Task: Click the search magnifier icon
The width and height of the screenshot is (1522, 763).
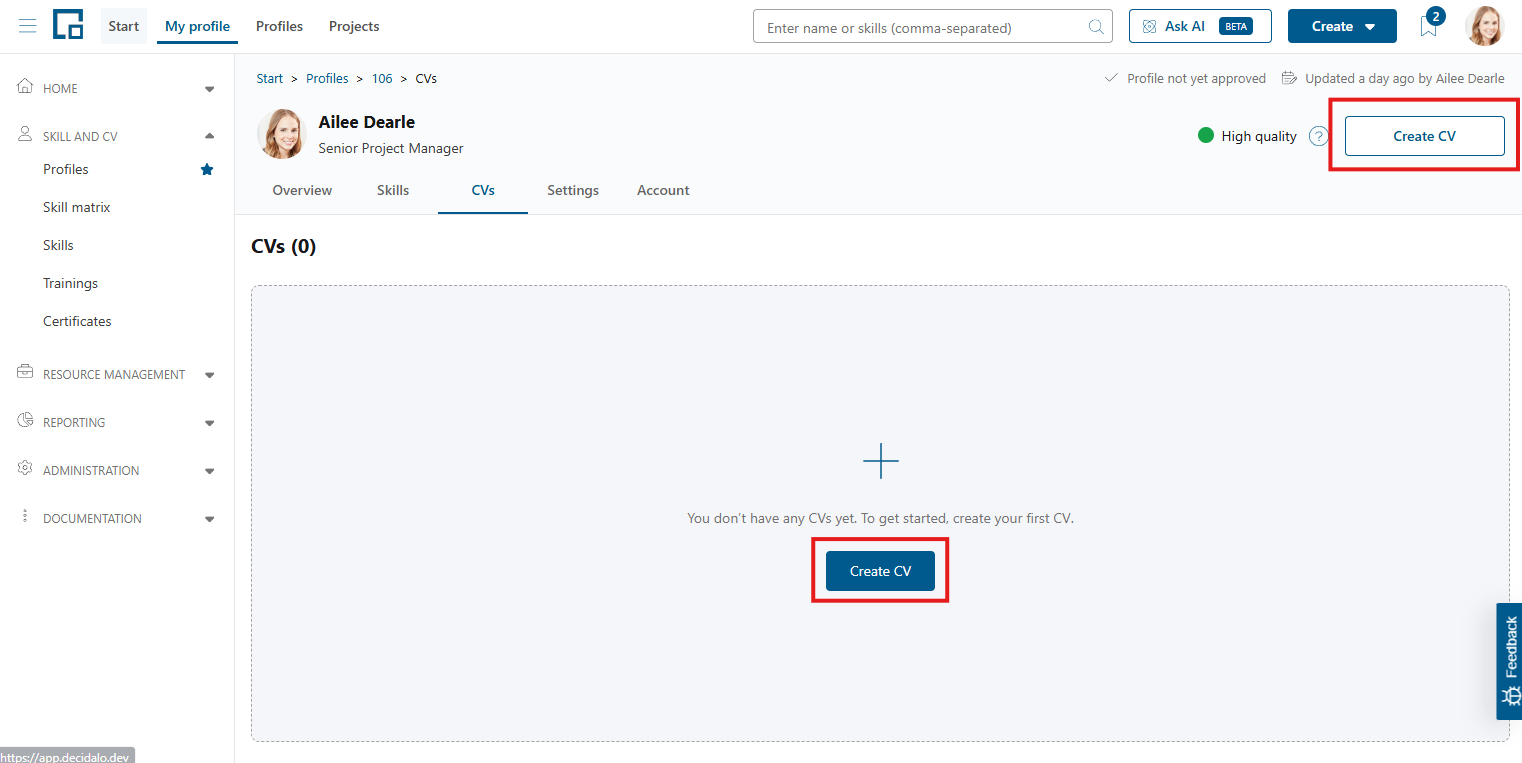Action: 1096,27
